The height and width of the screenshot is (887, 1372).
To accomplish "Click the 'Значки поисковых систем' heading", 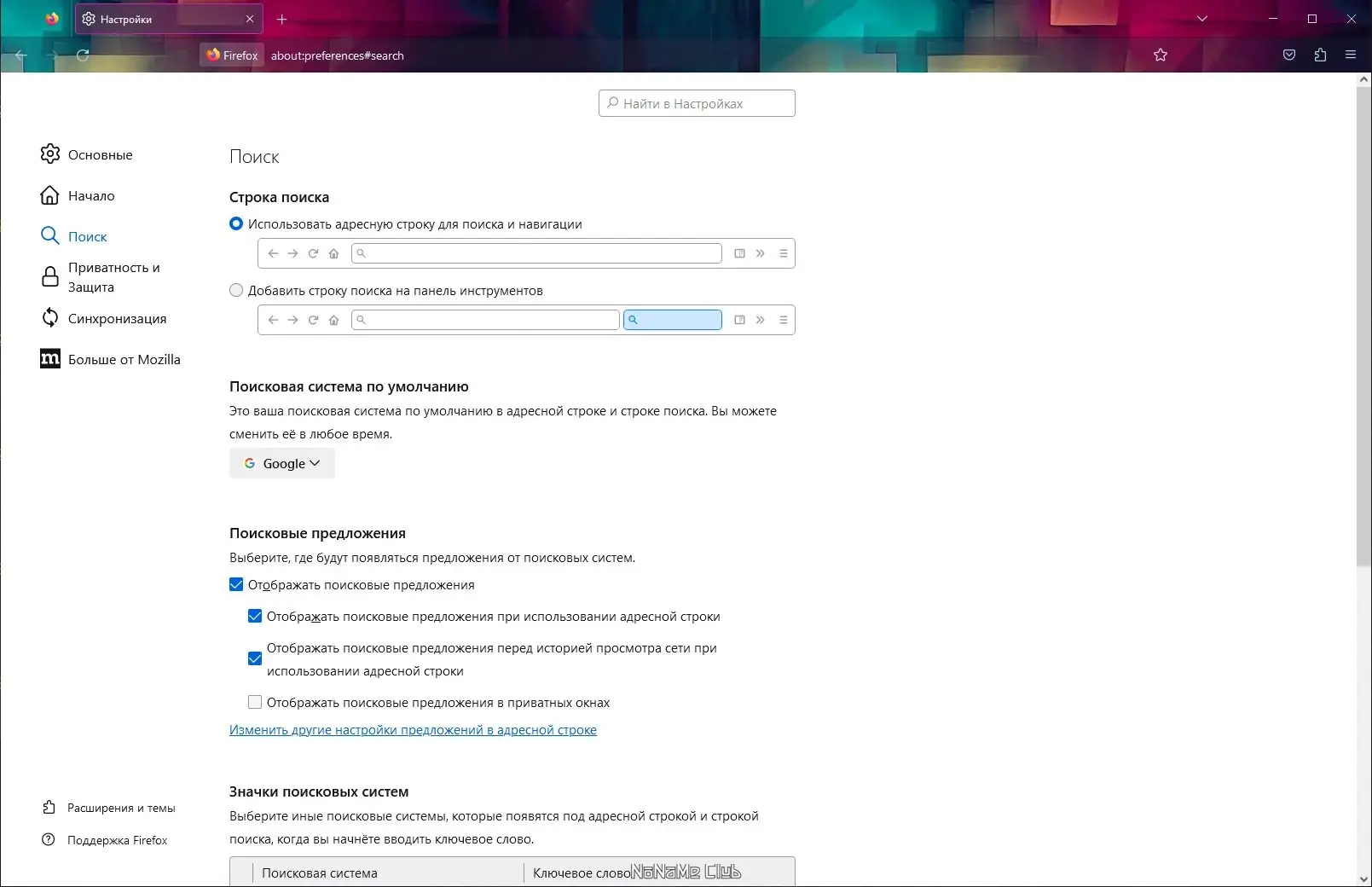I will pyautogui.click(x=319, y=791).
